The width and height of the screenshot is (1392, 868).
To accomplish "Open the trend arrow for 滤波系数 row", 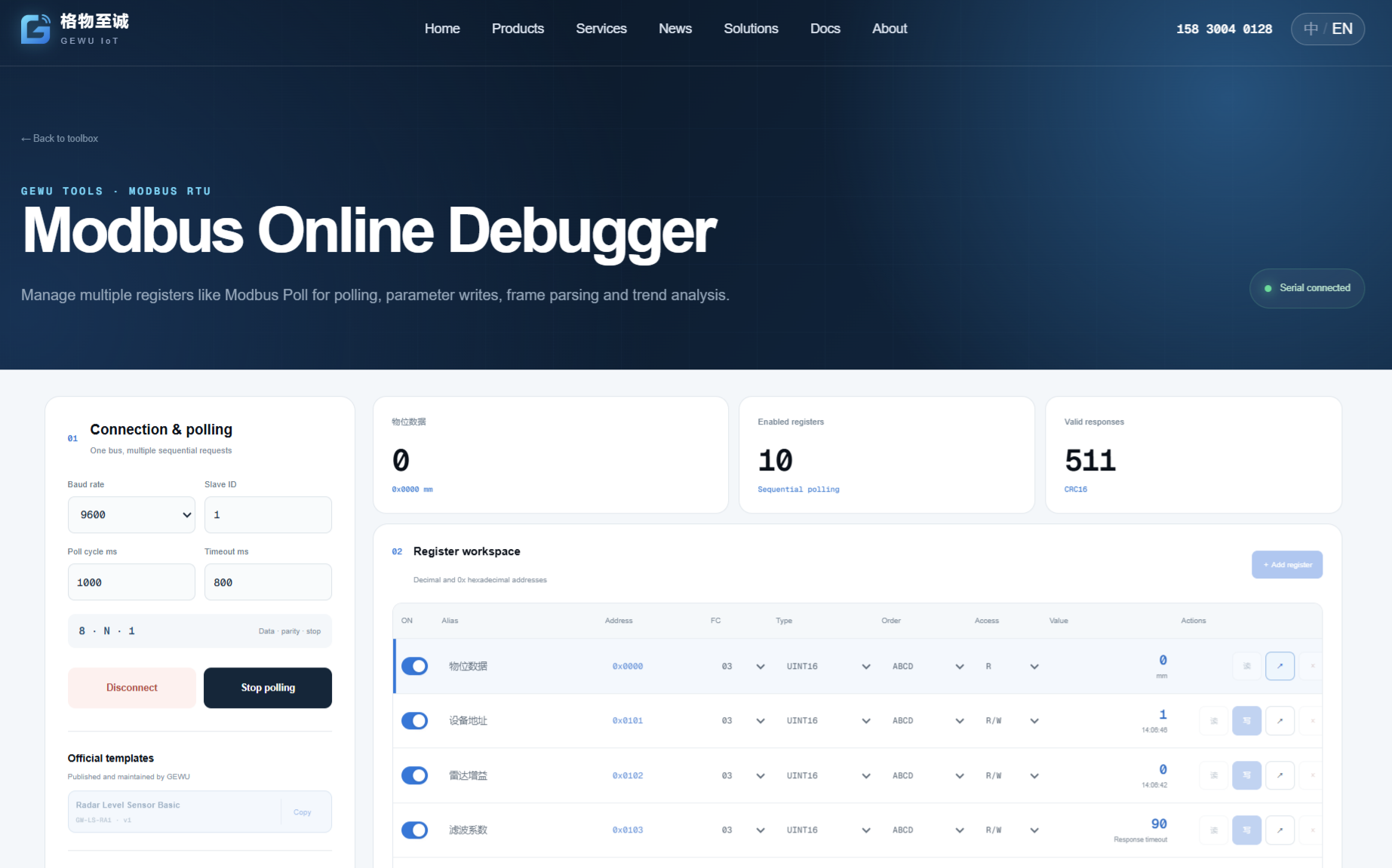I will [x=1280, y=830].
